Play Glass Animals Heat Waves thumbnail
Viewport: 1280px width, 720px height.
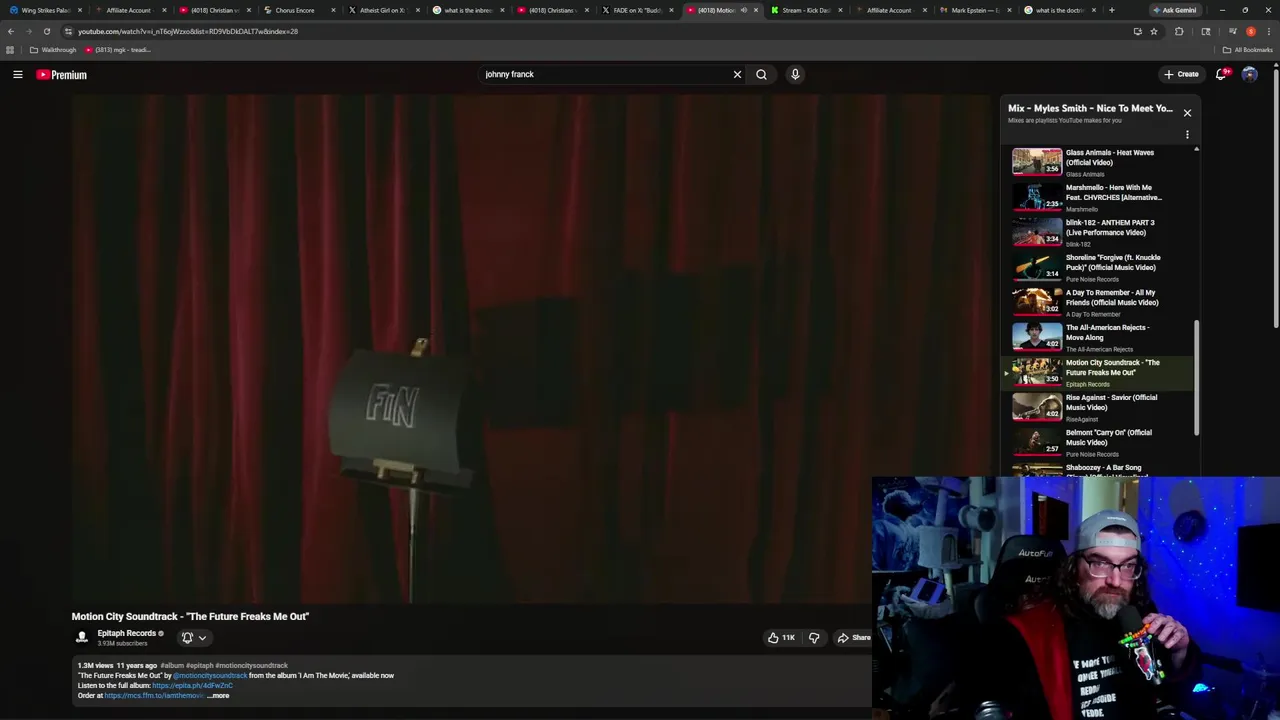[x=1037, y=162]
